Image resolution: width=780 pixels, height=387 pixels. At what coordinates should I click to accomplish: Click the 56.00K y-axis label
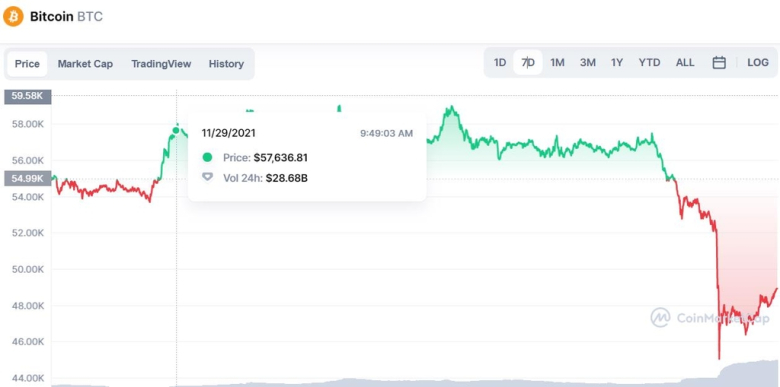28,161
